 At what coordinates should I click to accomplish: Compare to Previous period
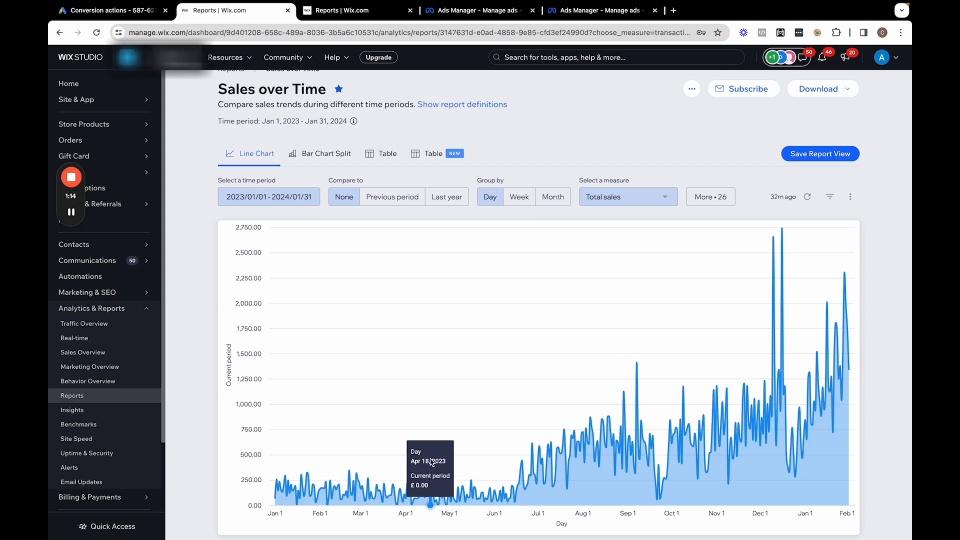click(392, 197)
